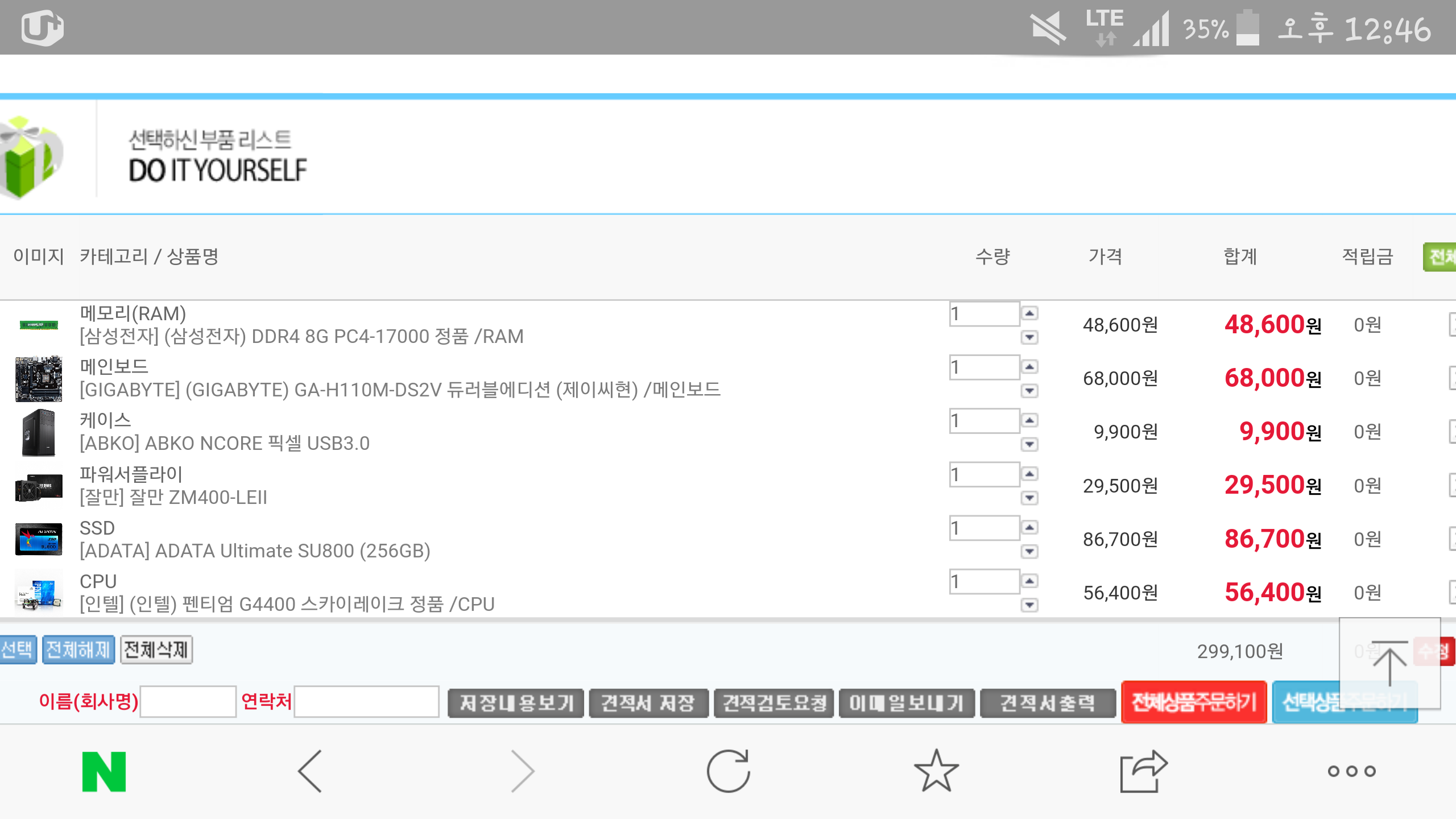Increase the SSD quantity with the up arrow
The width and height of the screenshot is (1456, 819).
tap(1029, 528)
